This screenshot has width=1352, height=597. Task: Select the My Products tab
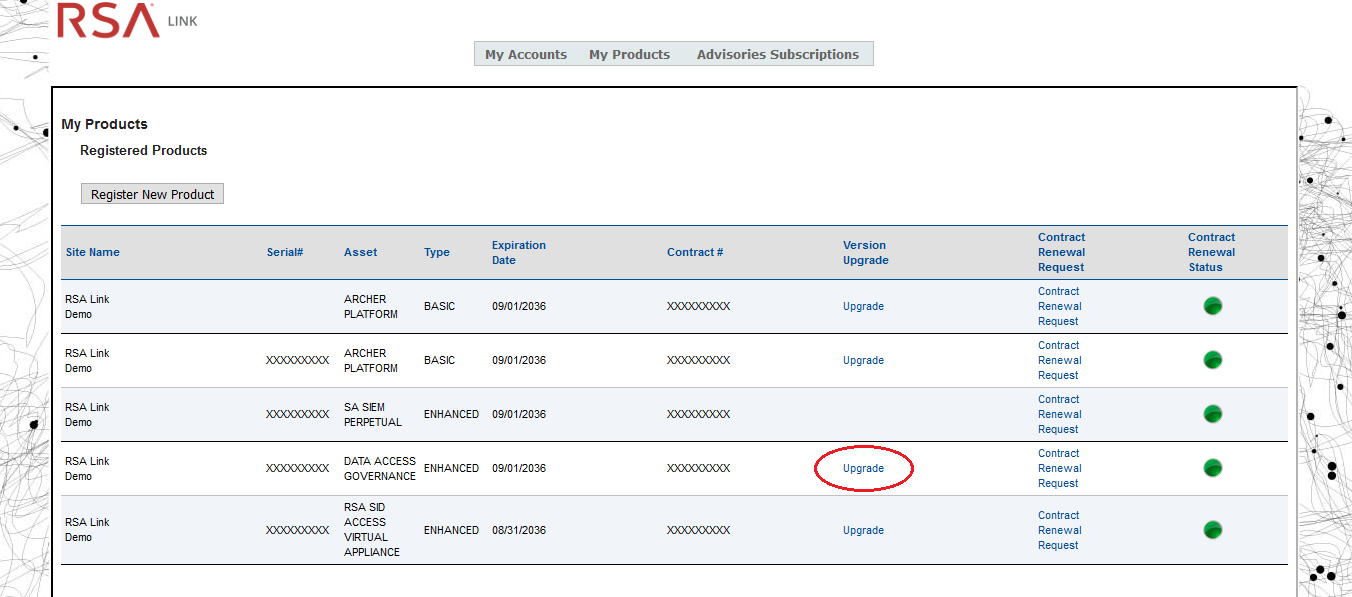click(x=629, y=54)
